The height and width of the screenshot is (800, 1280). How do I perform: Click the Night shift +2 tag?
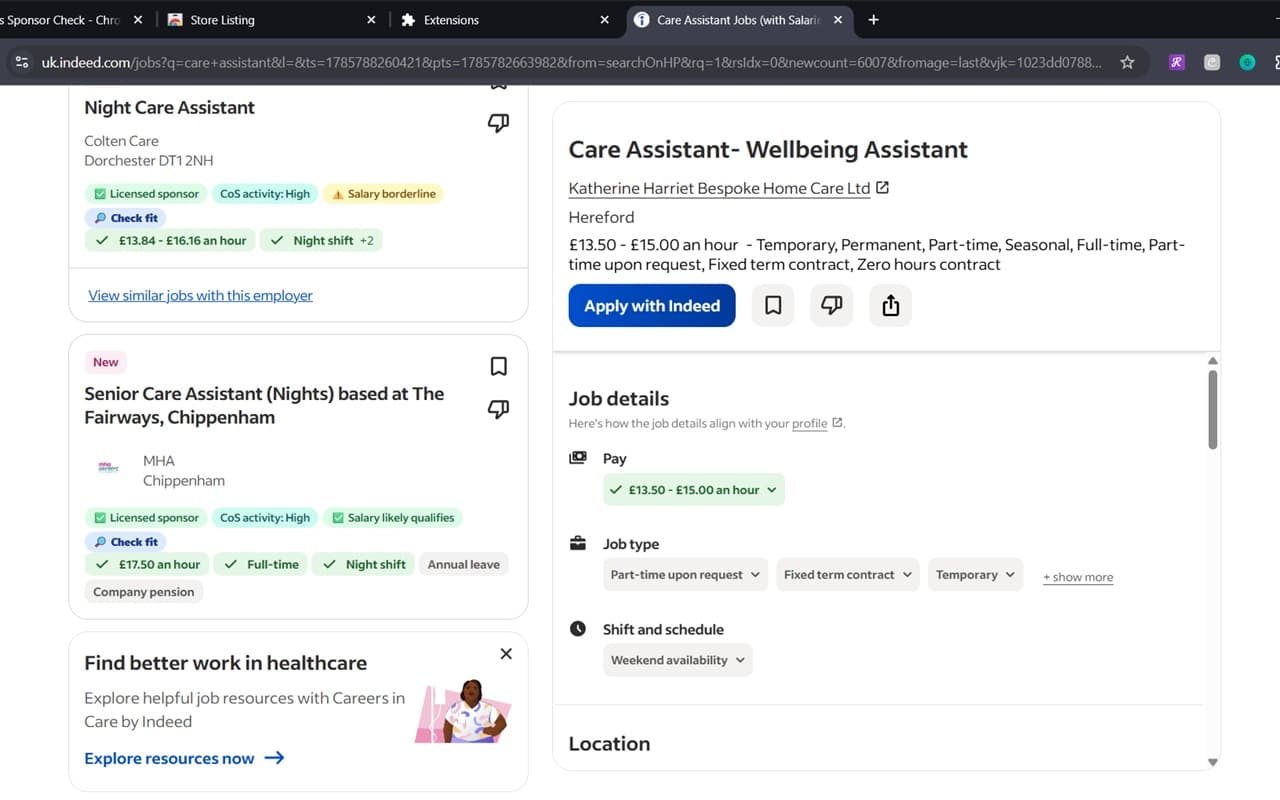[x=322, y=240]
